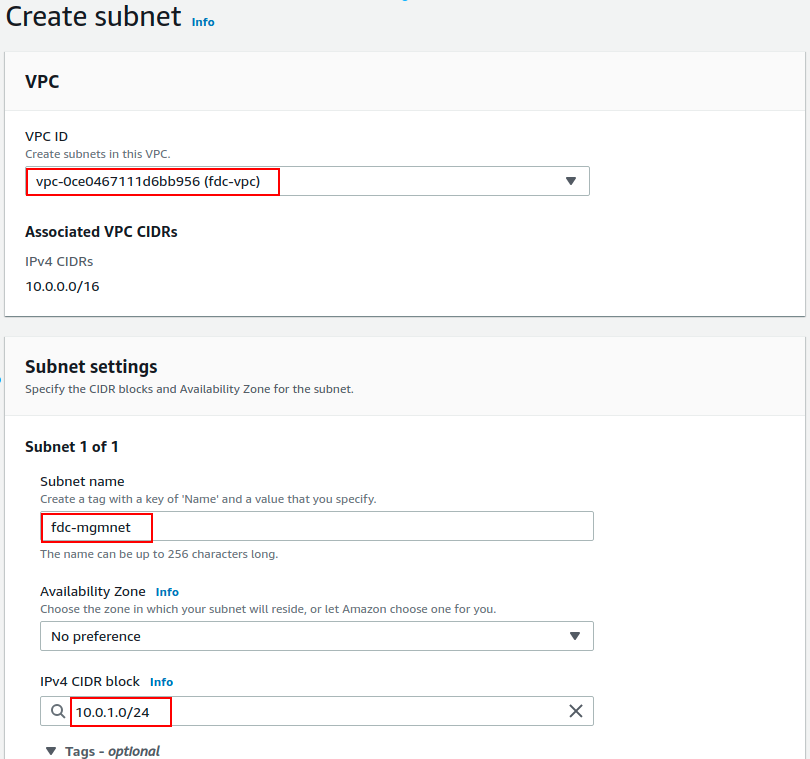Click the 'Subnet name' field label
Image resolution: width=810 pixels, height=759 pixels.
82,481
